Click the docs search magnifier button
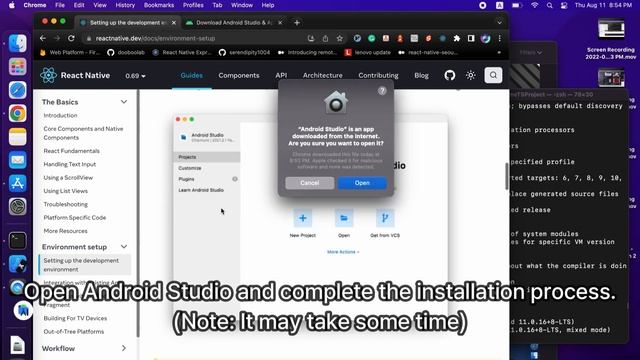The image size is (640, 360). pyautogui.click(x=493, y=75)
